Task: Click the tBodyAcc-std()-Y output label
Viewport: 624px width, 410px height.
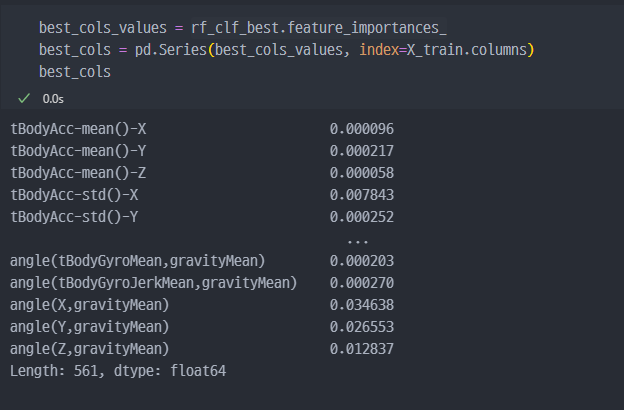Action: coord(74,216)
